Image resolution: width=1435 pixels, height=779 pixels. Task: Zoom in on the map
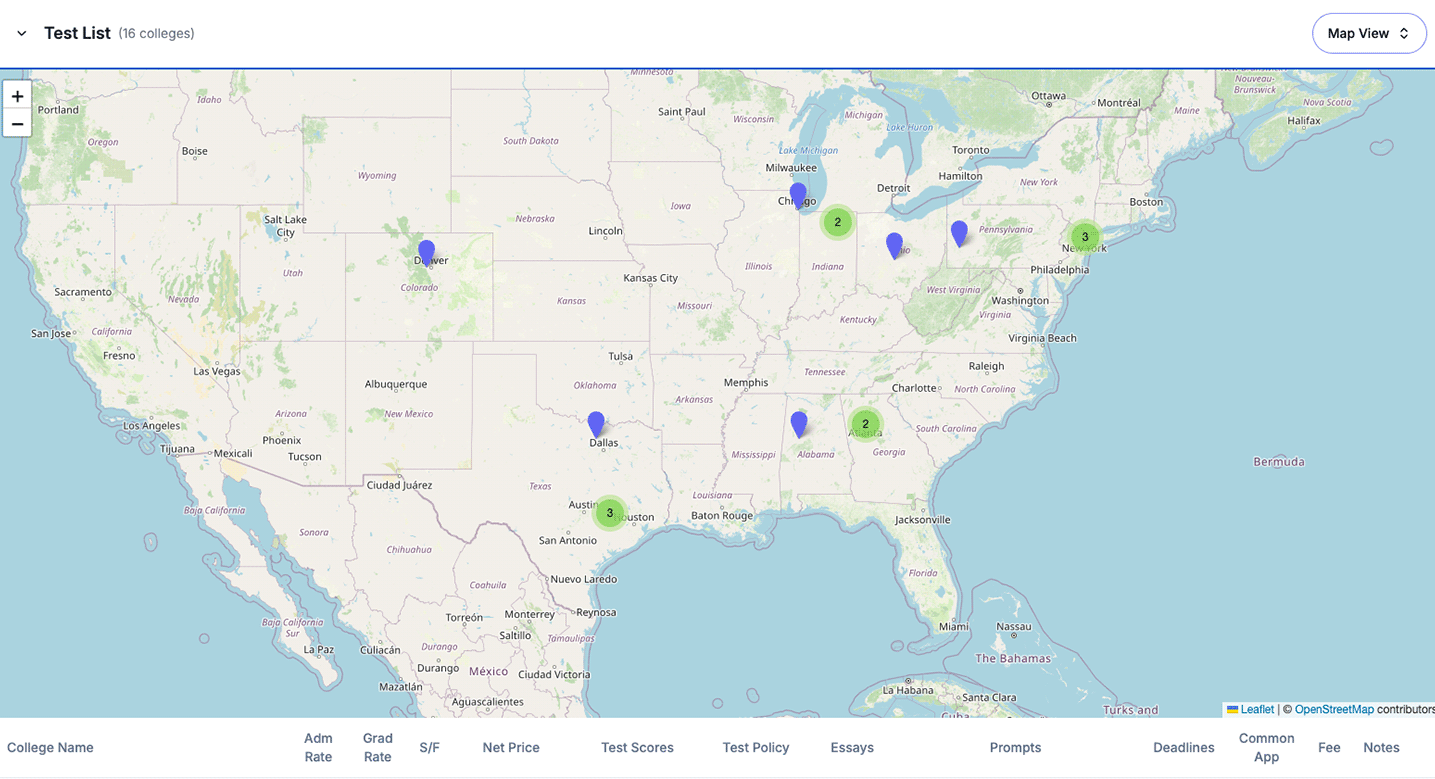(17, 96)
